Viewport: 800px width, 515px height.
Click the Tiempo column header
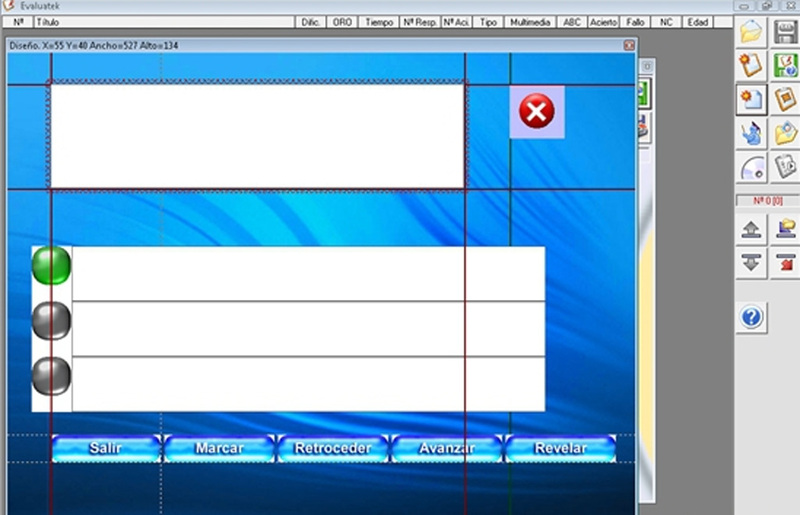tap(379, 21)
